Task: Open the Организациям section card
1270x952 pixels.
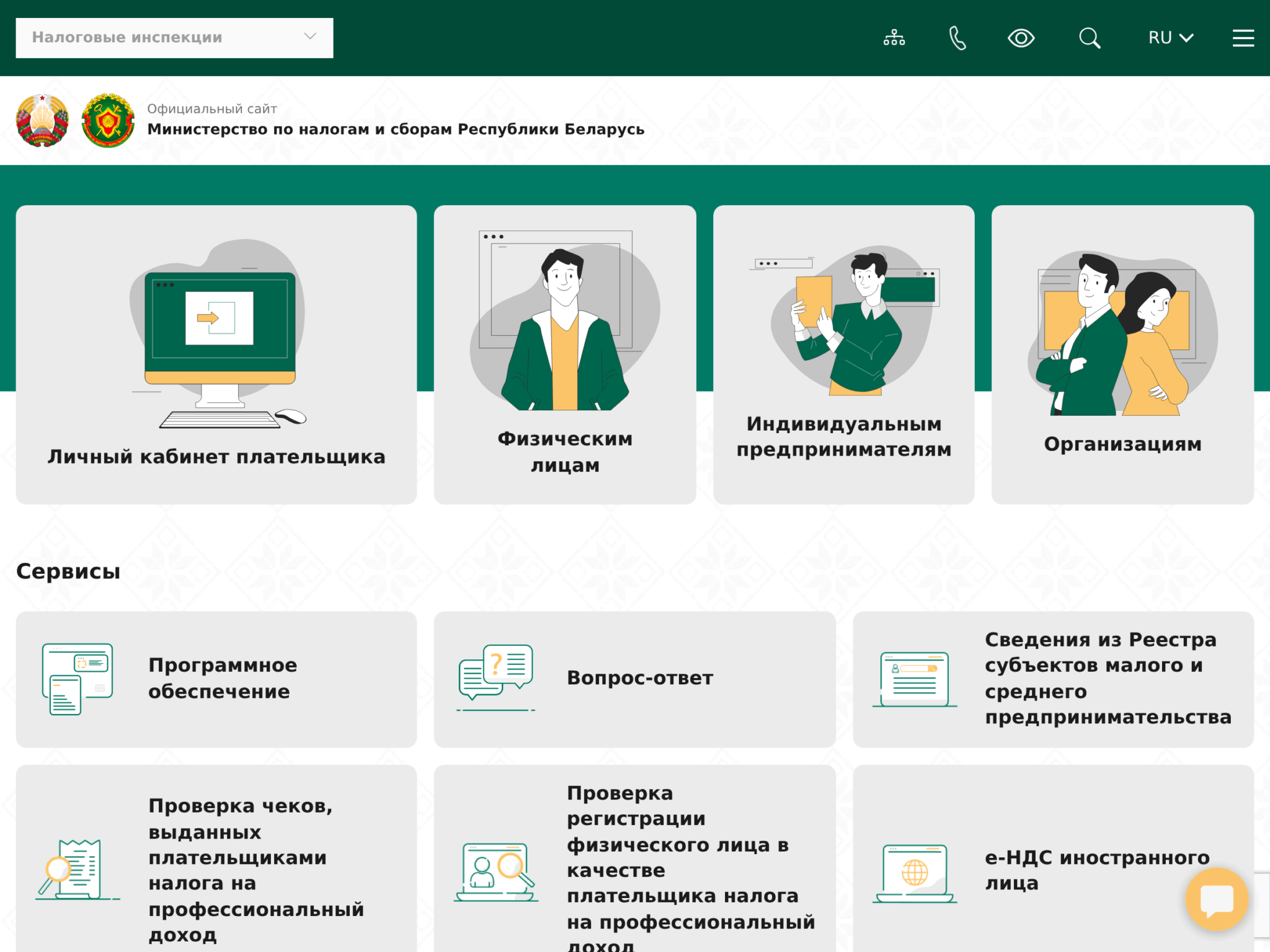Action: [1122, 355]
